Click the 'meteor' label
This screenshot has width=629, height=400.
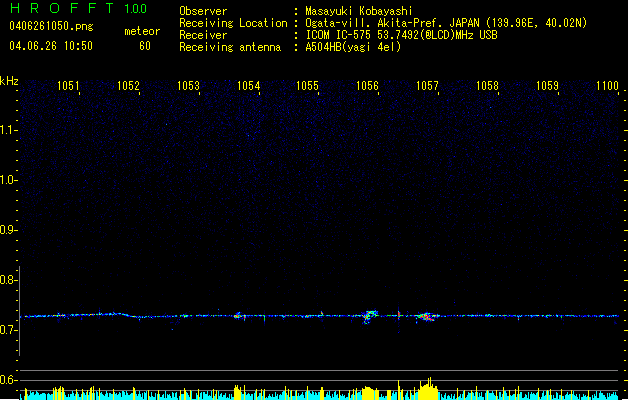pyautogui.click(x=142, y=31)
